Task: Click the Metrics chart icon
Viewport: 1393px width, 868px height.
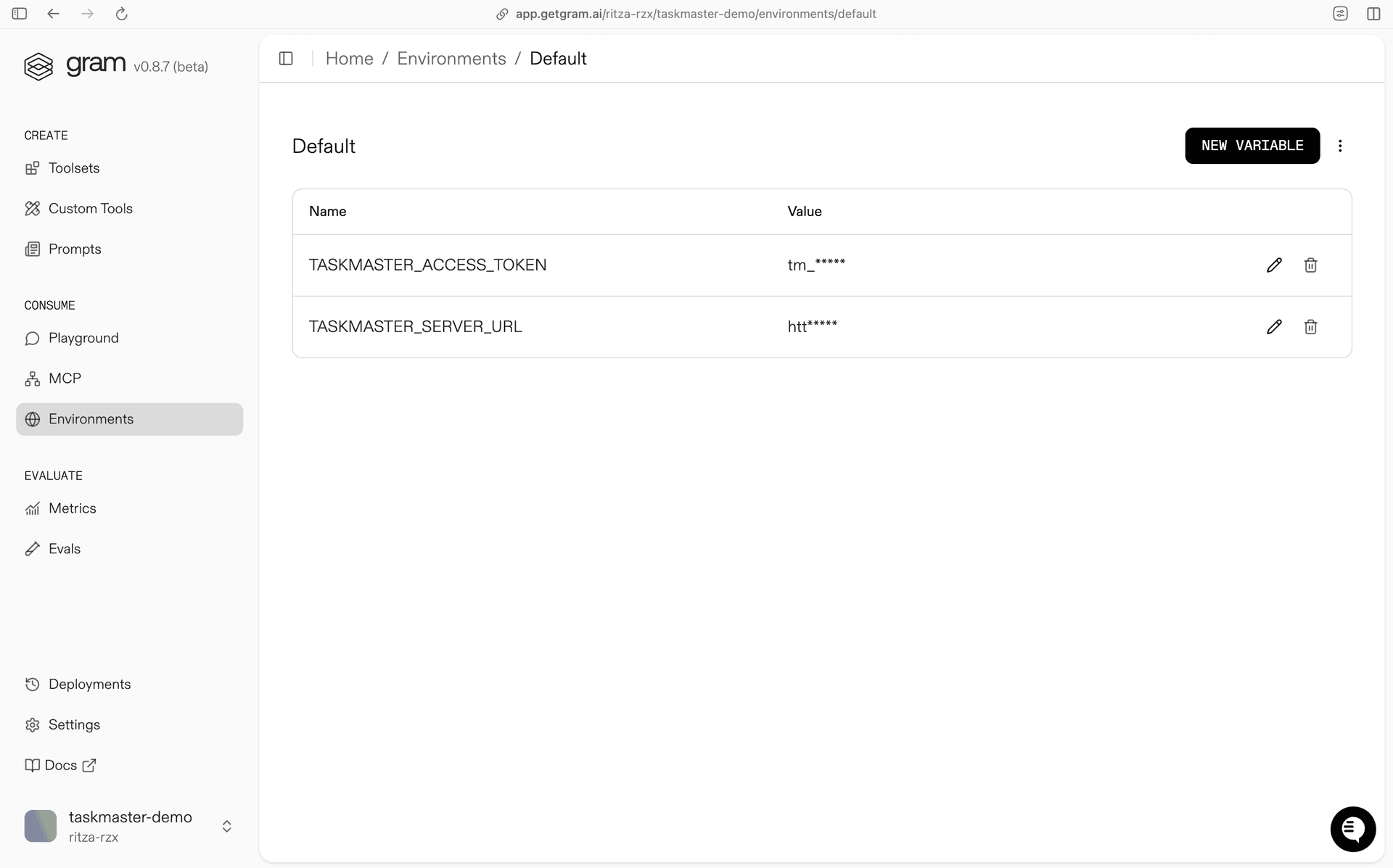Action: pyautogui.click(x=32, y=508)
